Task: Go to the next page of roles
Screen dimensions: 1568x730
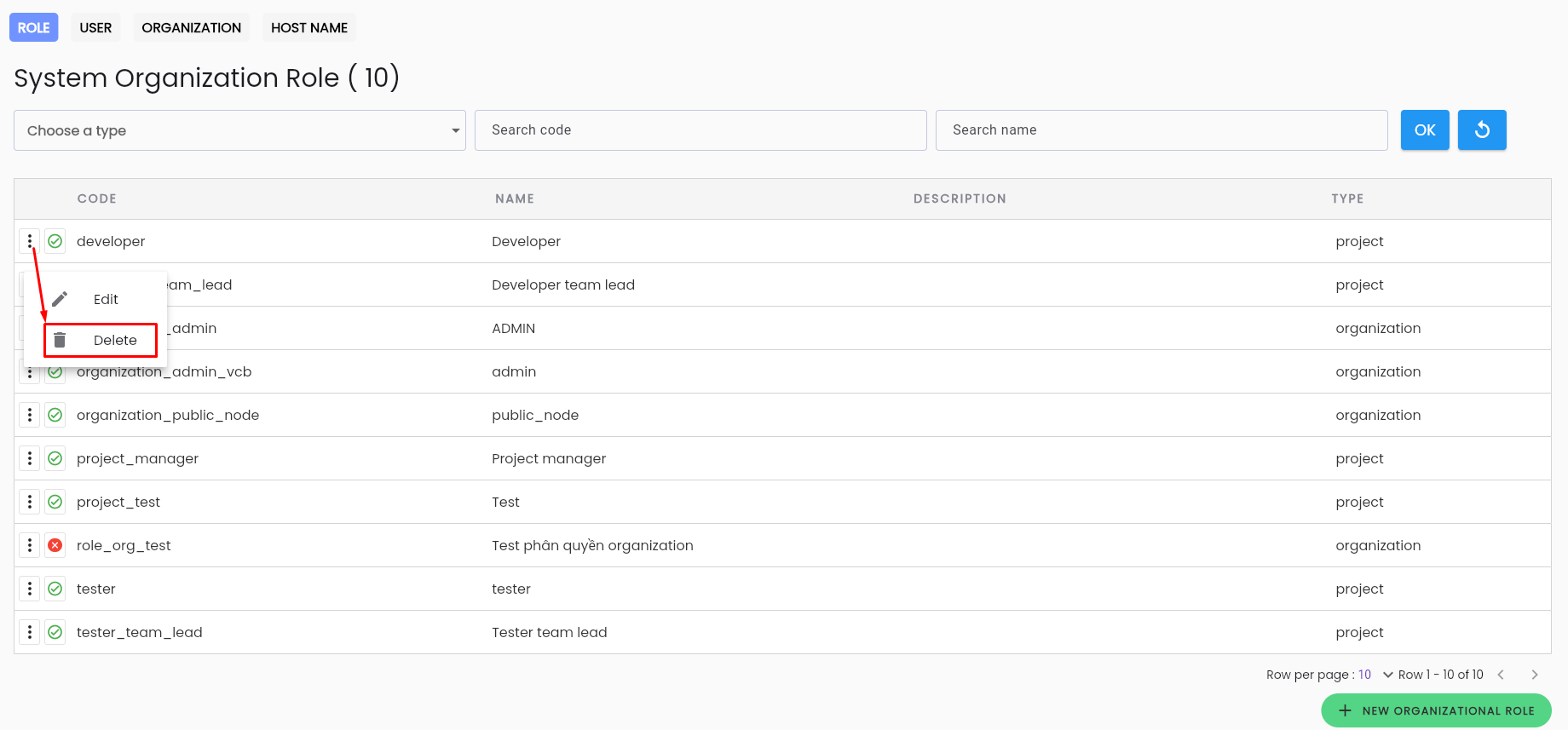Action: [x=1535, y=675]
